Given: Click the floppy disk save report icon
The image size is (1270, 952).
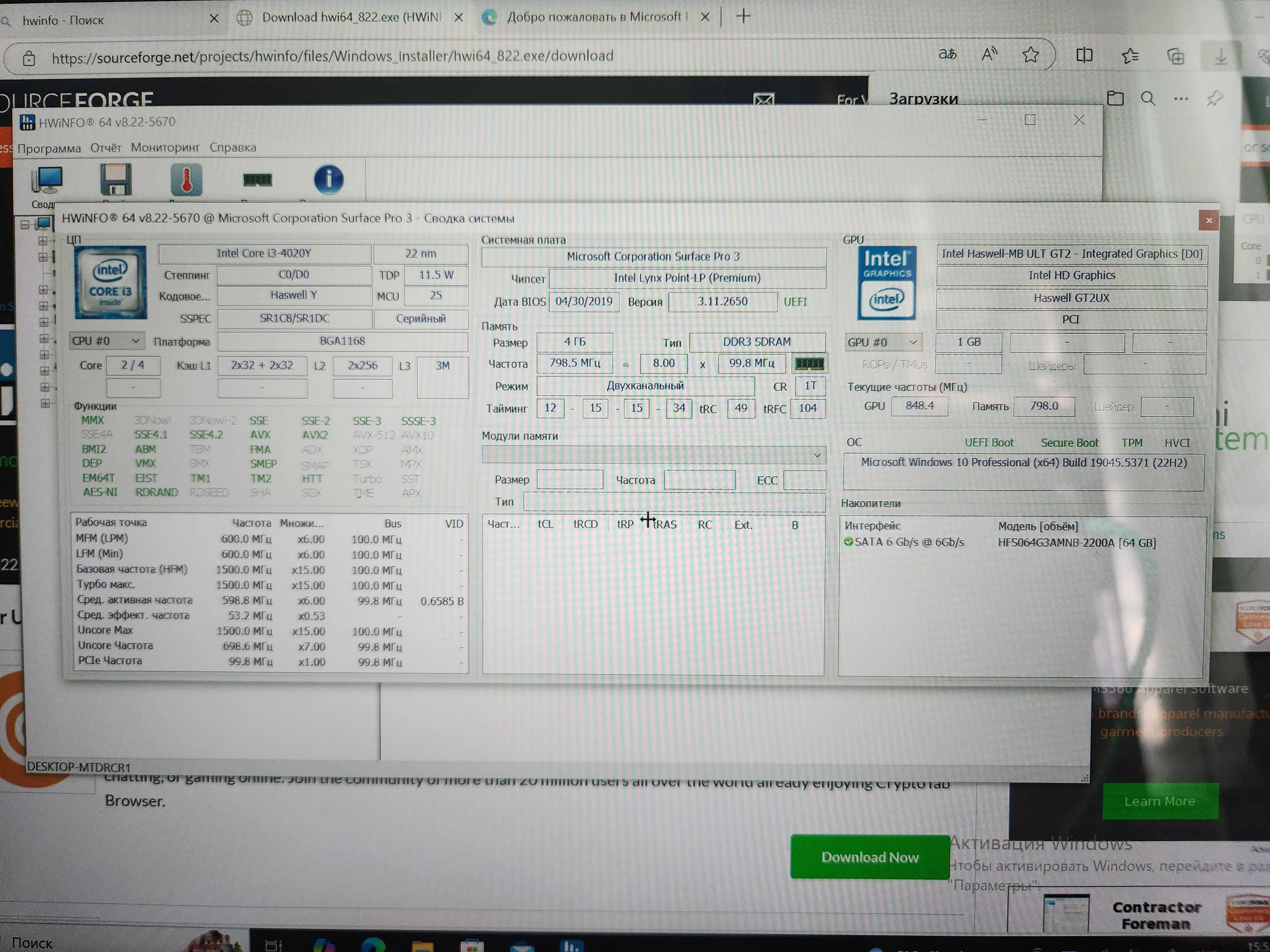Looking at the screenshot, I should [x=116, y=180].
